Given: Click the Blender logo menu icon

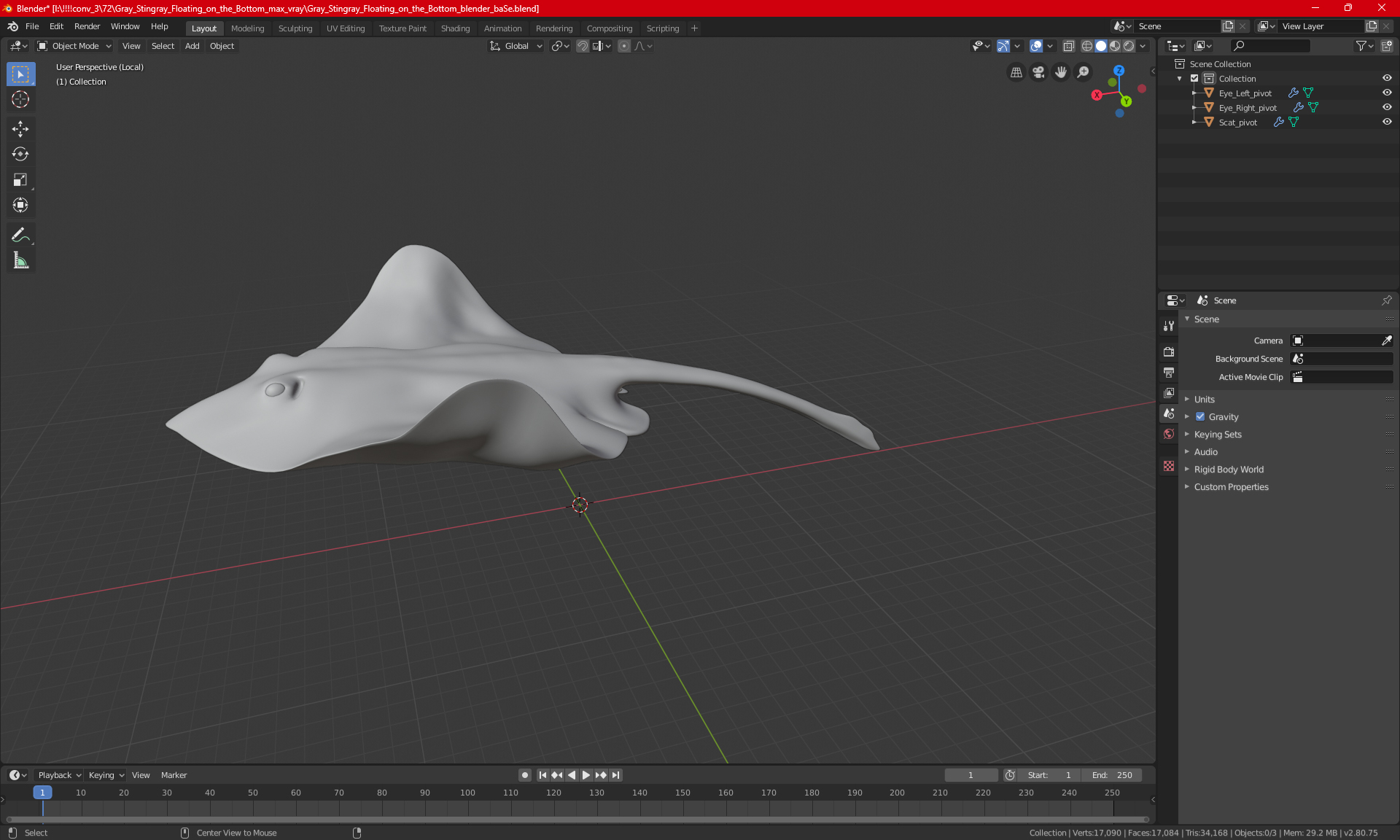Looking at the screenshot, I should coord(13,26).
